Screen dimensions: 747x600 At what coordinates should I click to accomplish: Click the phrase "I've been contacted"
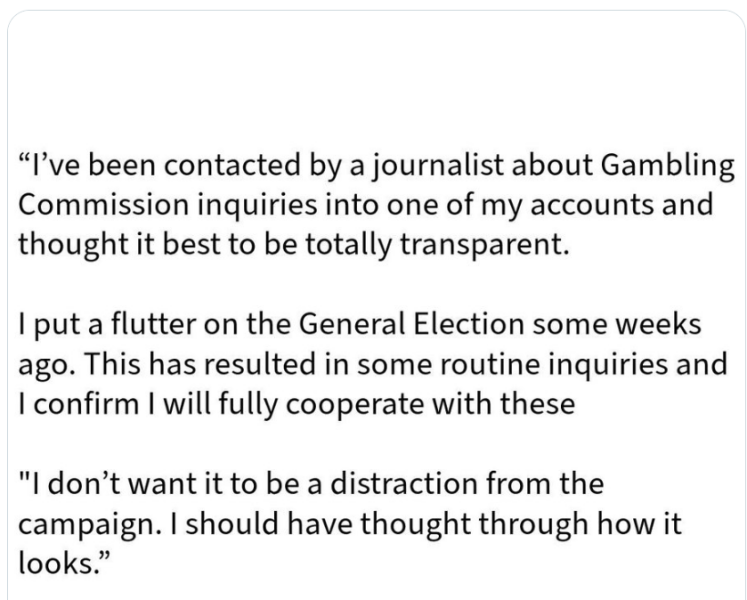click(130, 164)
